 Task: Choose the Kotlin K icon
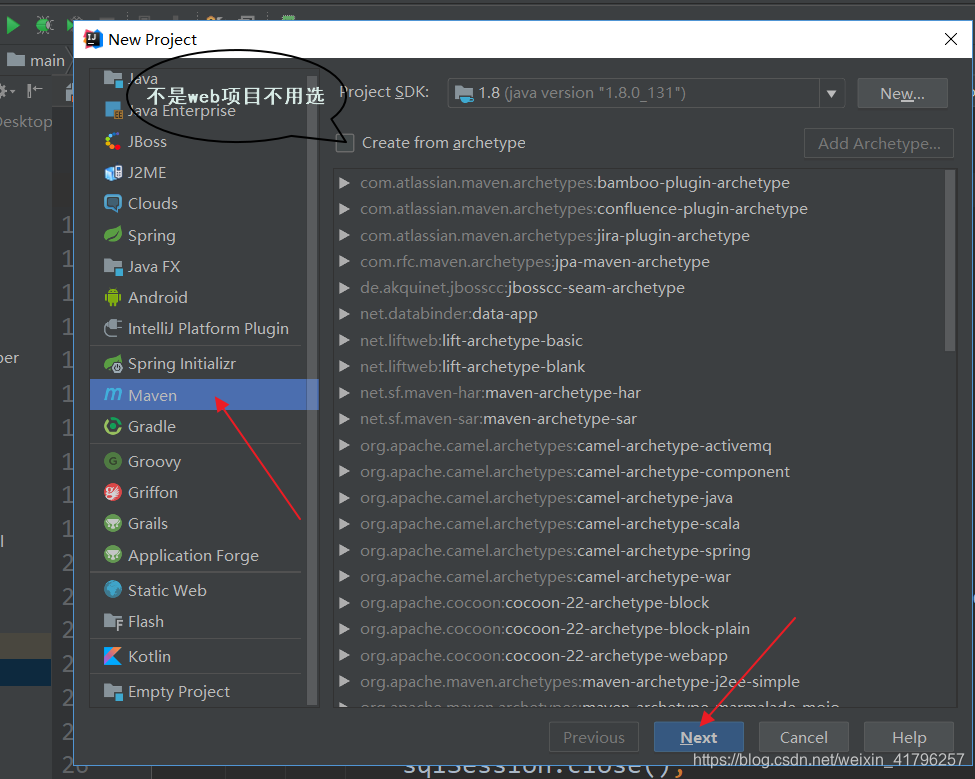tap(113, 656)
